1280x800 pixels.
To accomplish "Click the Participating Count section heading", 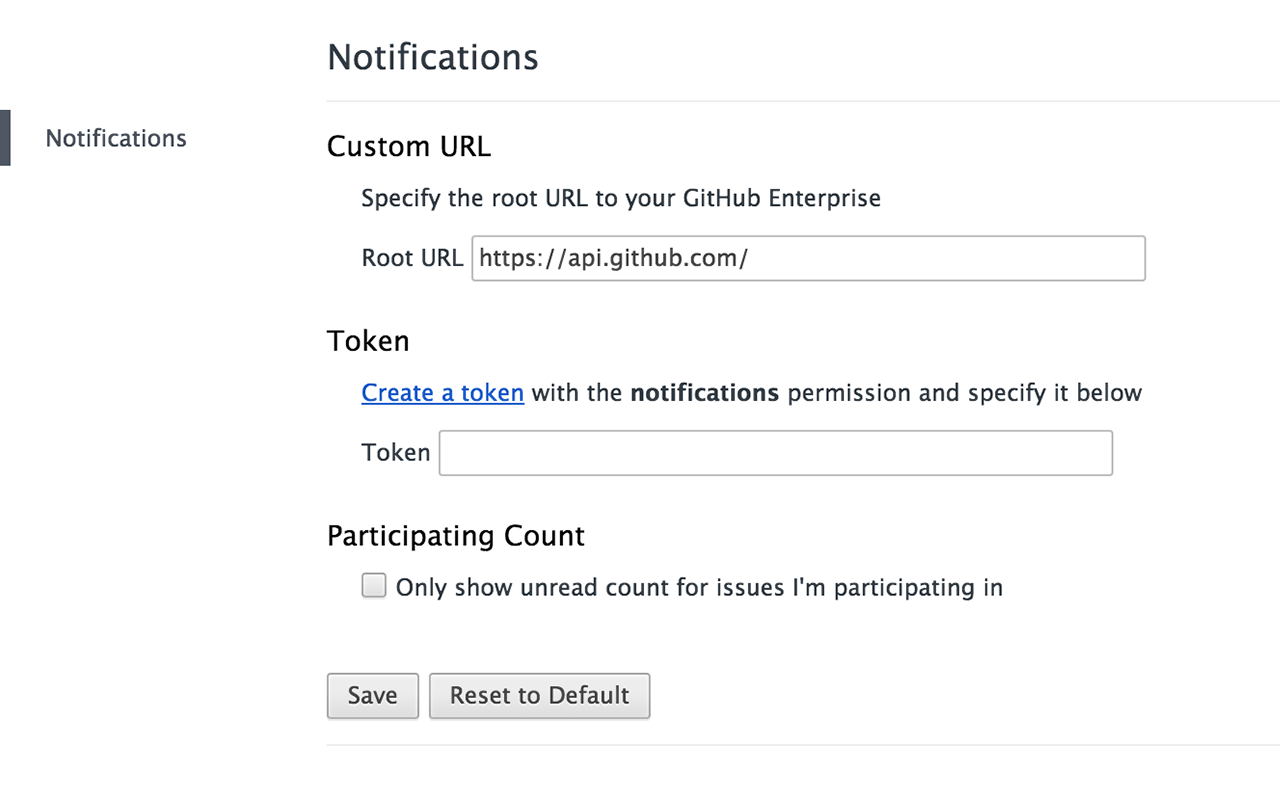I will 455,536.
